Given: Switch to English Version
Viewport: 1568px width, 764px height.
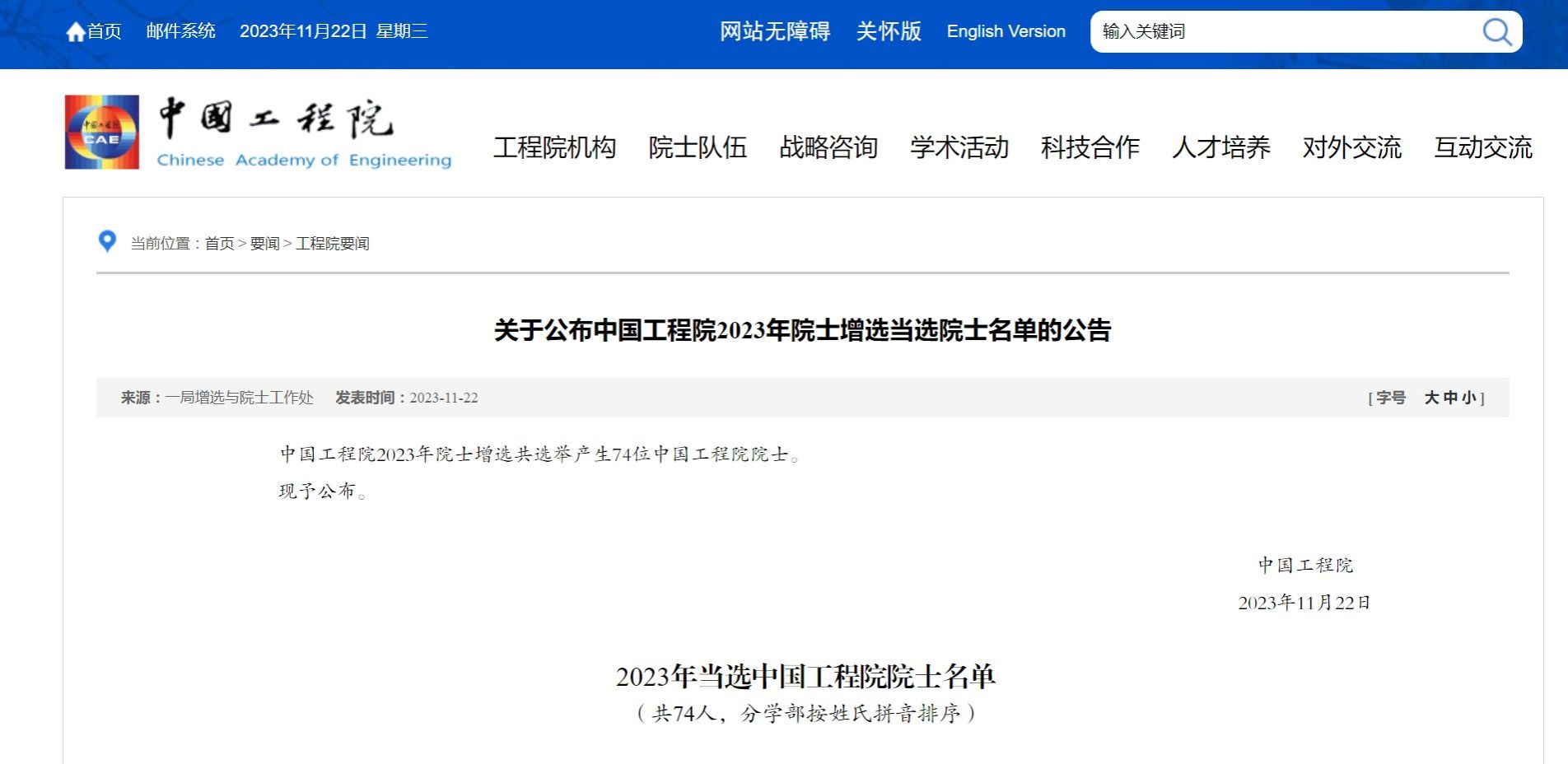Looking at the screenshot, I should 1006,31.
